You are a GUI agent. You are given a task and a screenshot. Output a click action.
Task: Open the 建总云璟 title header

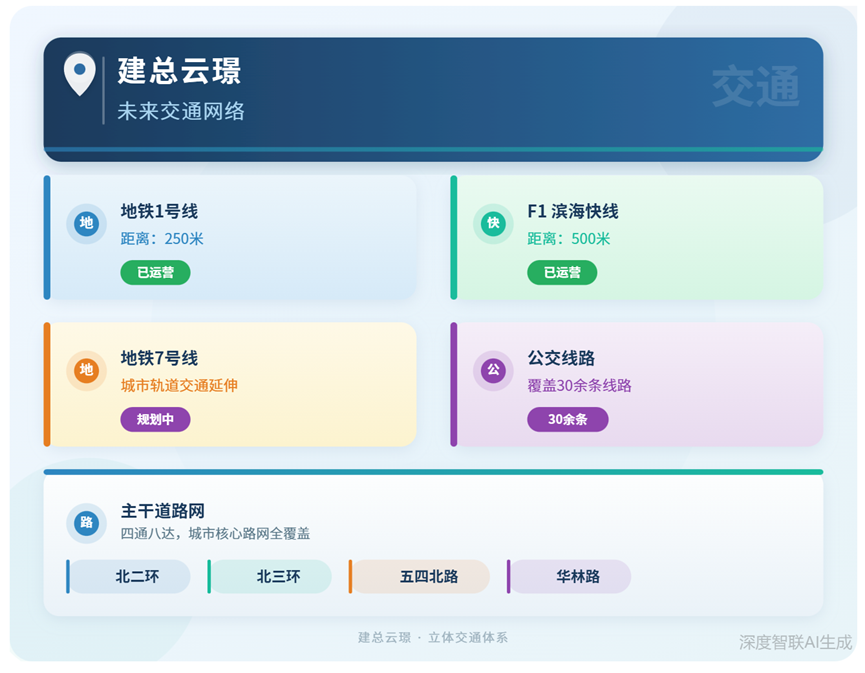point(180,72)
